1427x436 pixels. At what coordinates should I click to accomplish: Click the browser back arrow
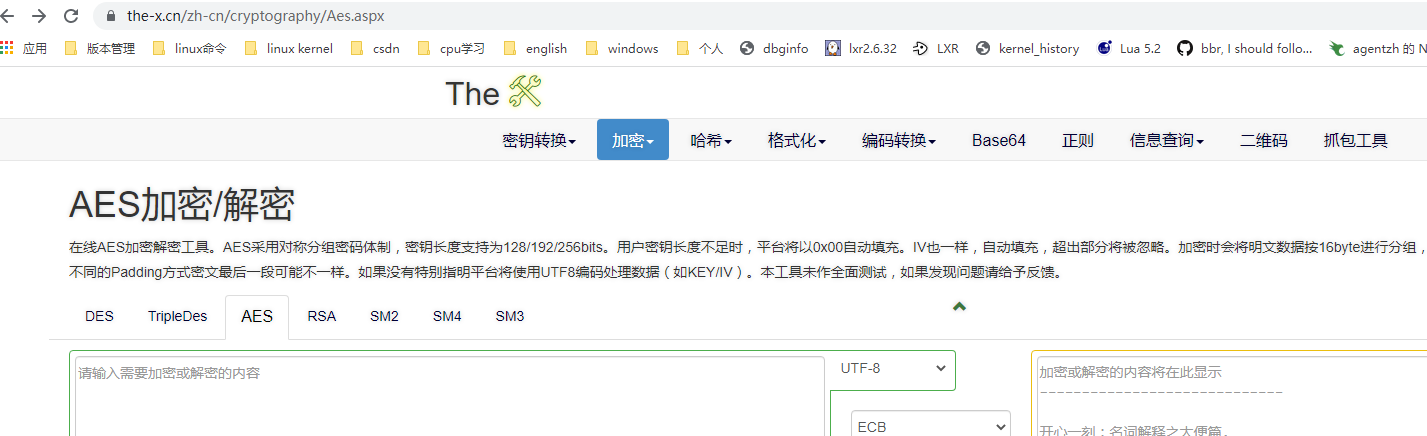[9, 16]
